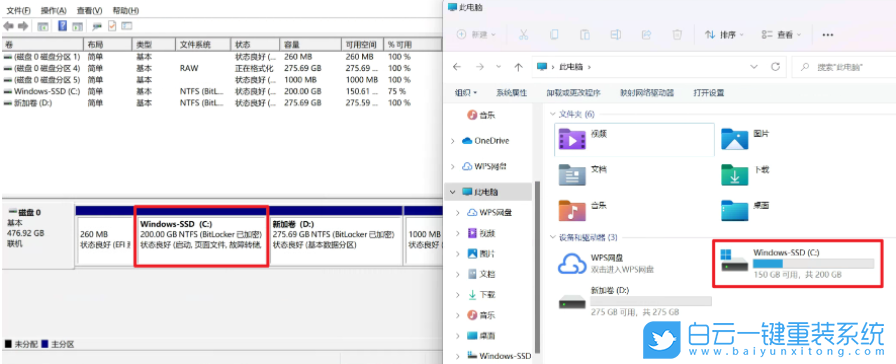The image size is (896, 364).
Task: Expand OneDrive in navigation pane
Action: point(452,141)
